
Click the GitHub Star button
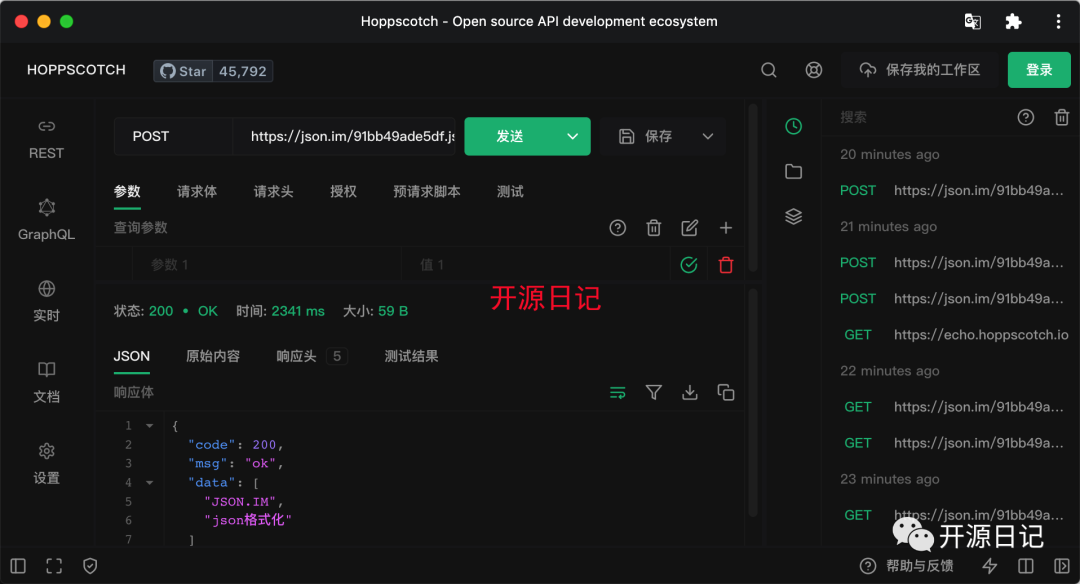click(183, 71)
